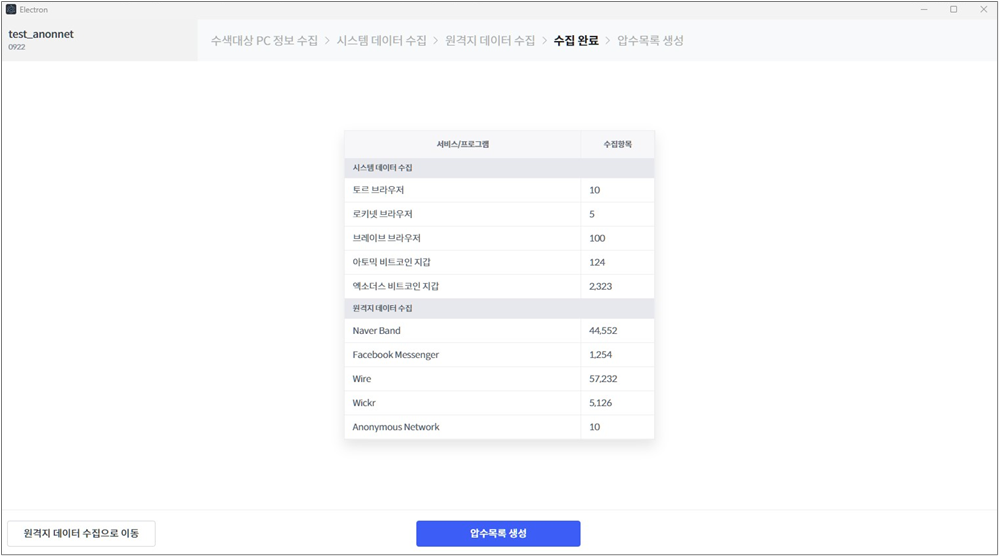
Task: Select the 수집 완료 breadcrumb step
Action: coord(575,41)
